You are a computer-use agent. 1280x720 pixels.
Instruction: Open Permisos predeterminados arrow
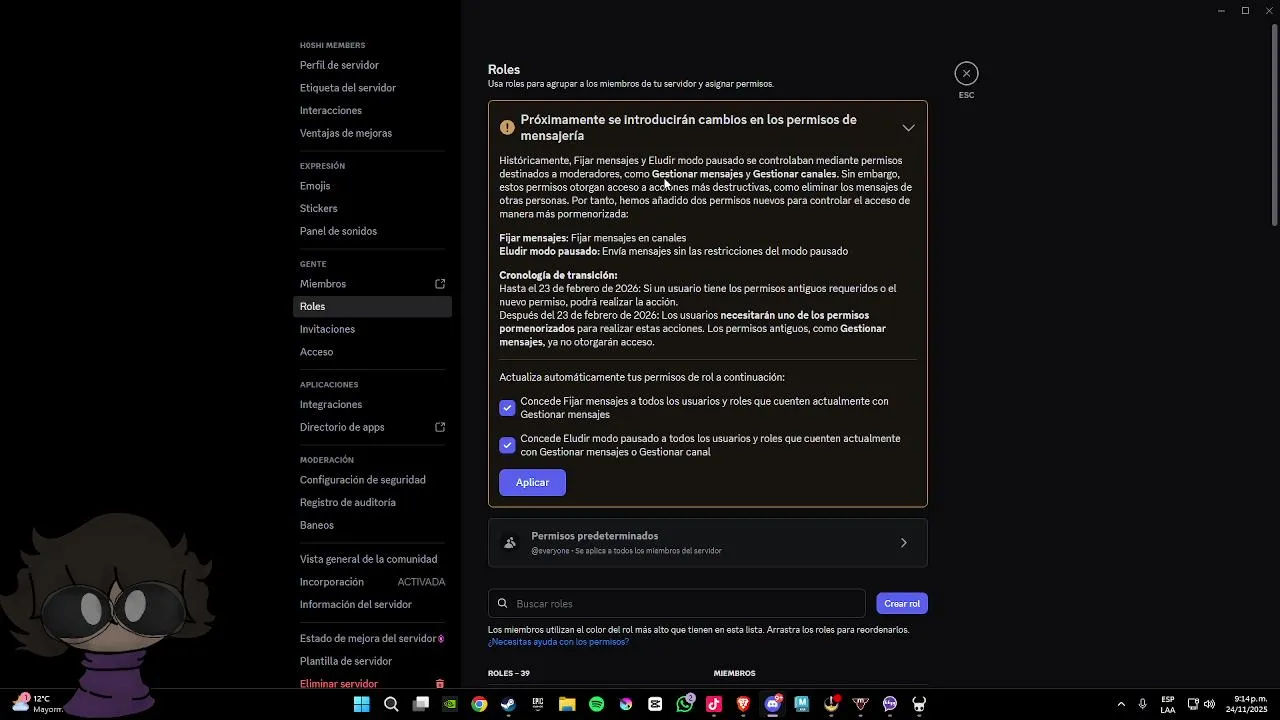point(903,543)
